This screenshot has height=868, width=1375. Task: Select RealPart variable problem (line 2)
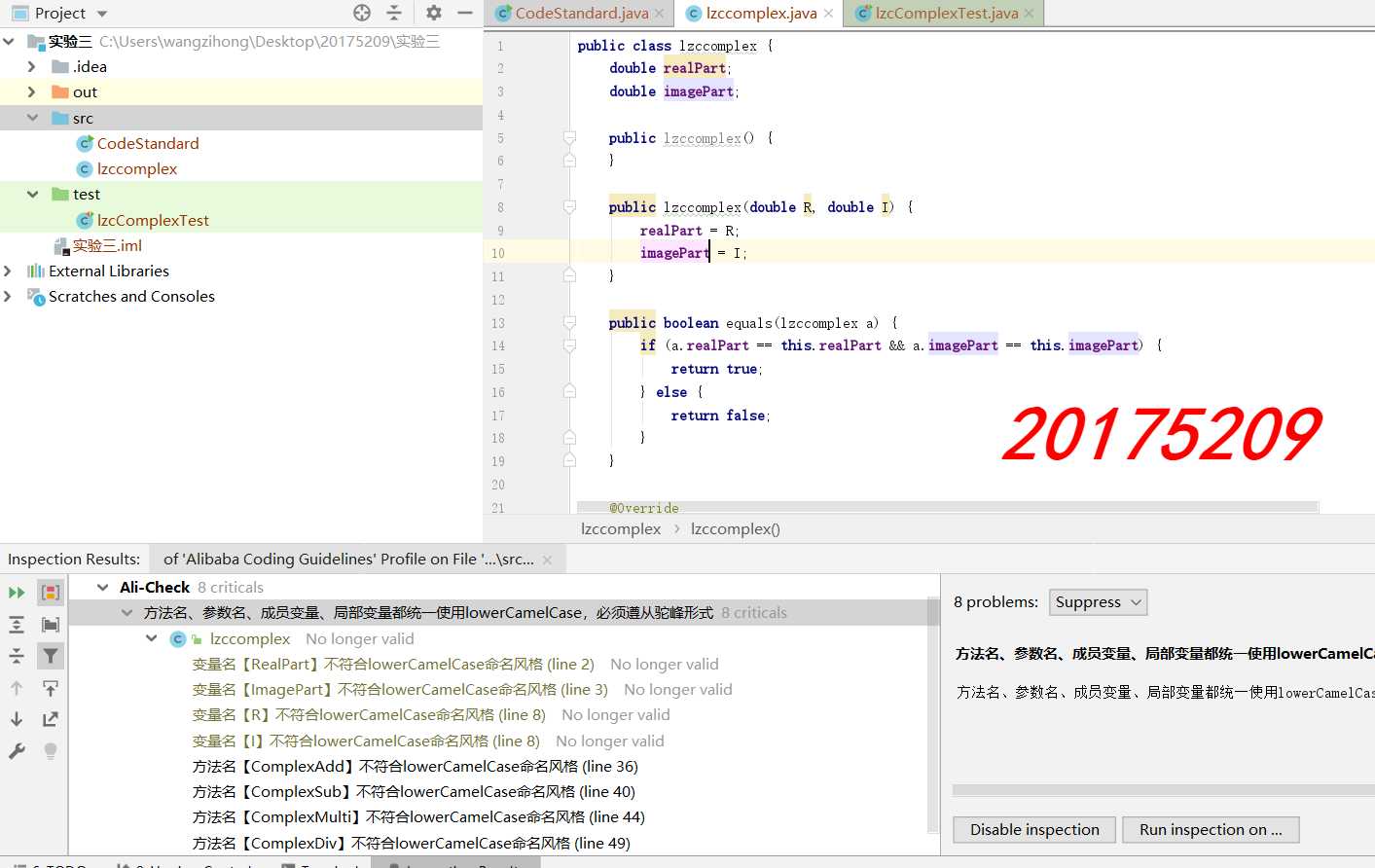[x=393, y=665]
